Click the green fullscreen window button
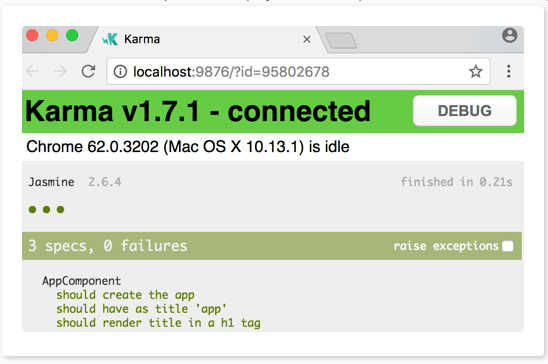The image size is (548, 364). [x=72, y=35]
